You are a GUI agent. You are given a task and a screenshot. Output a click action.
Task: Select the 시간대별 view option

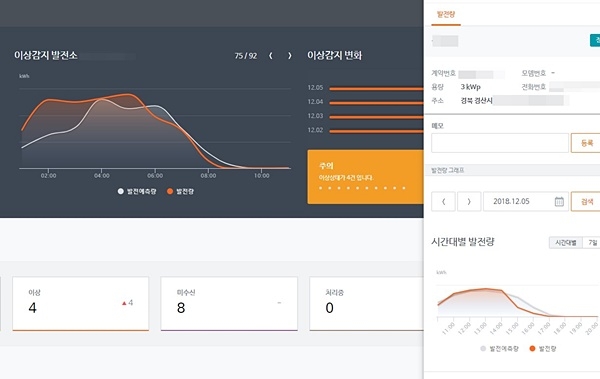(566, 243)
